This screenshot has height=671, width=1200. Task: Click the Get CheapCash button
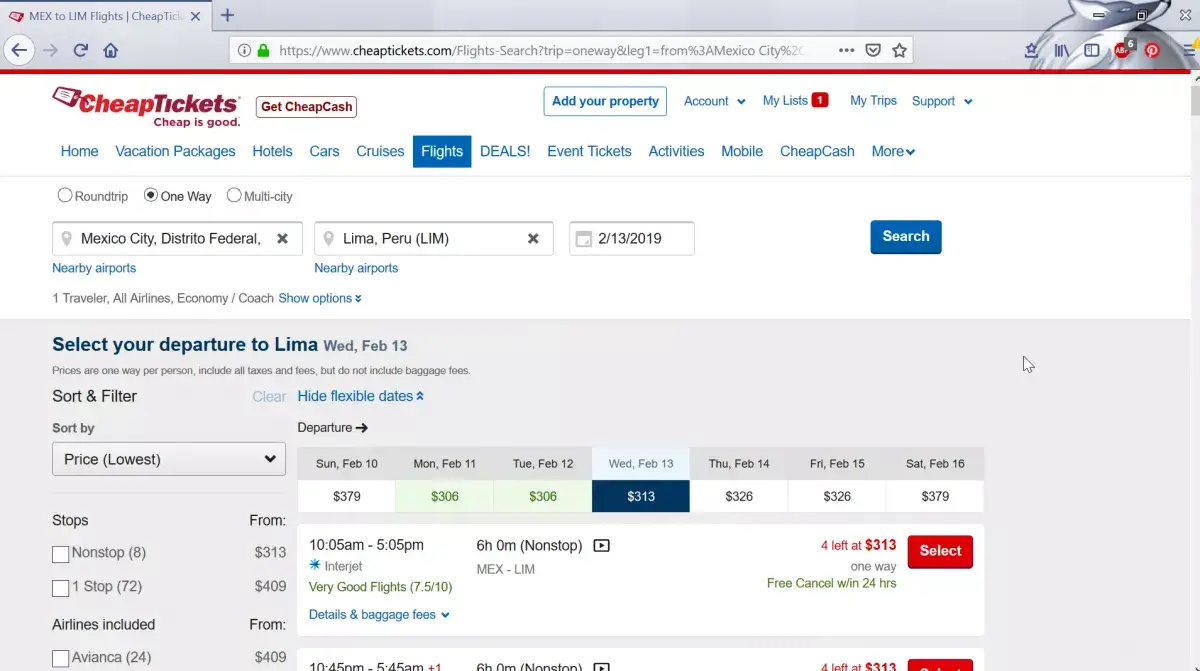[x=306, y=107]
